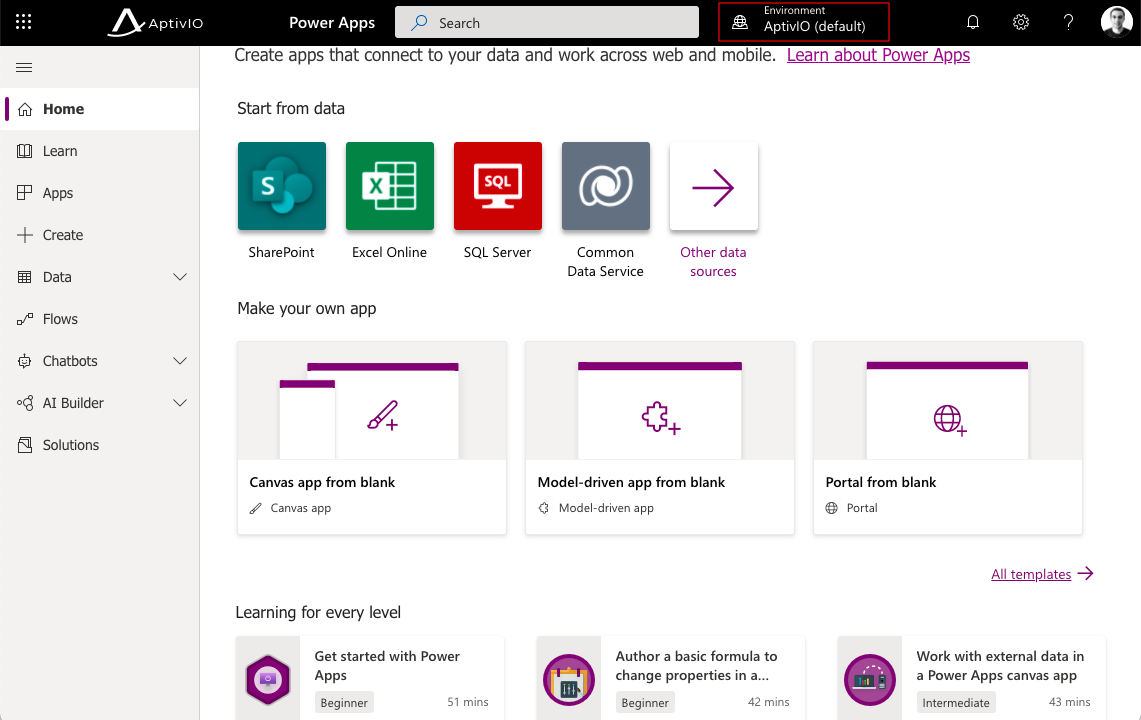Click the arrow next to All templates
The image size is (1141, 720).
point(1086,574)
